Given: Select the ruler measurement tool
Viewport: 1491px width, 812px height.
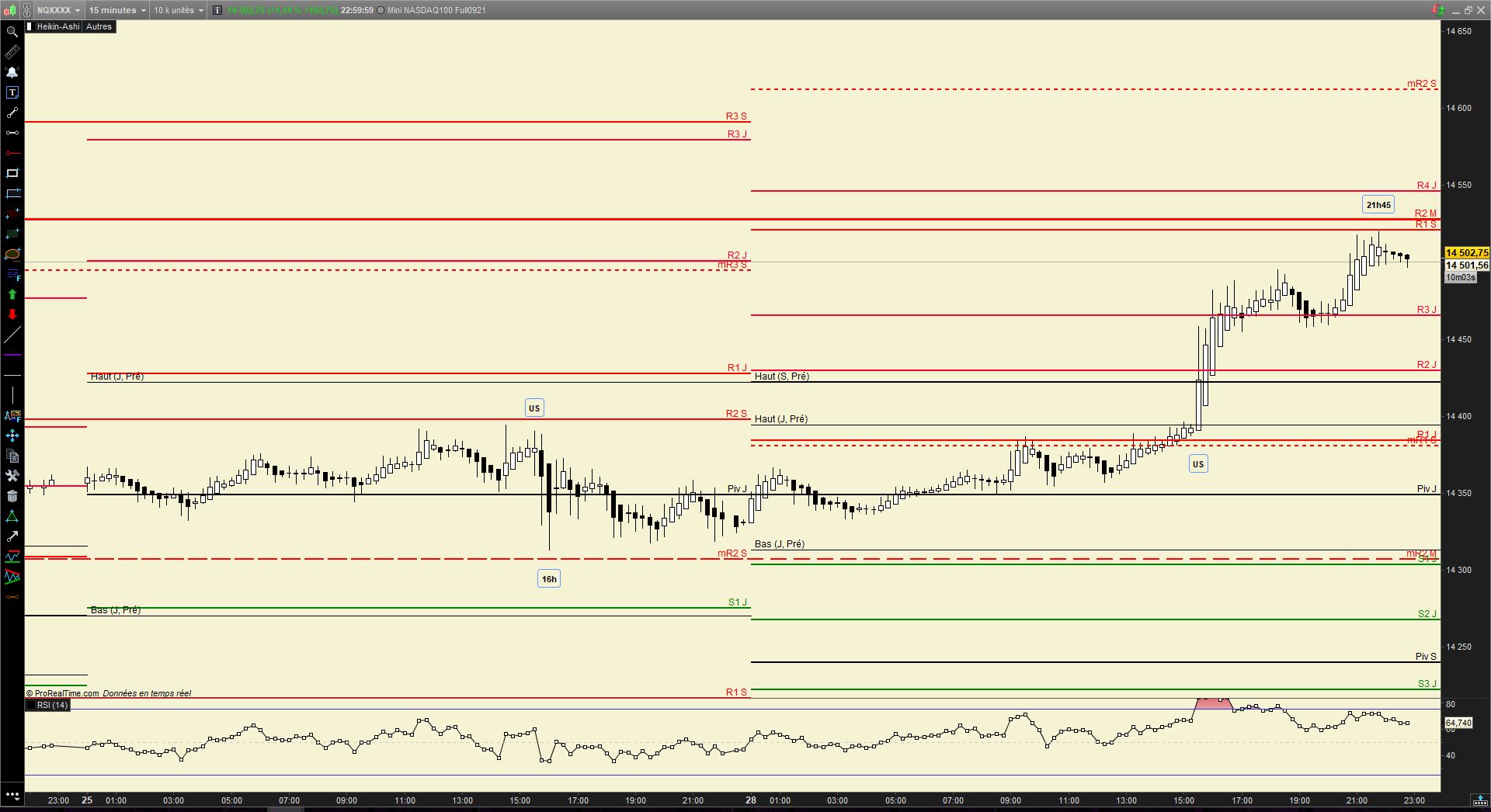Looking at the screenshot, I should tap(12, 52).
